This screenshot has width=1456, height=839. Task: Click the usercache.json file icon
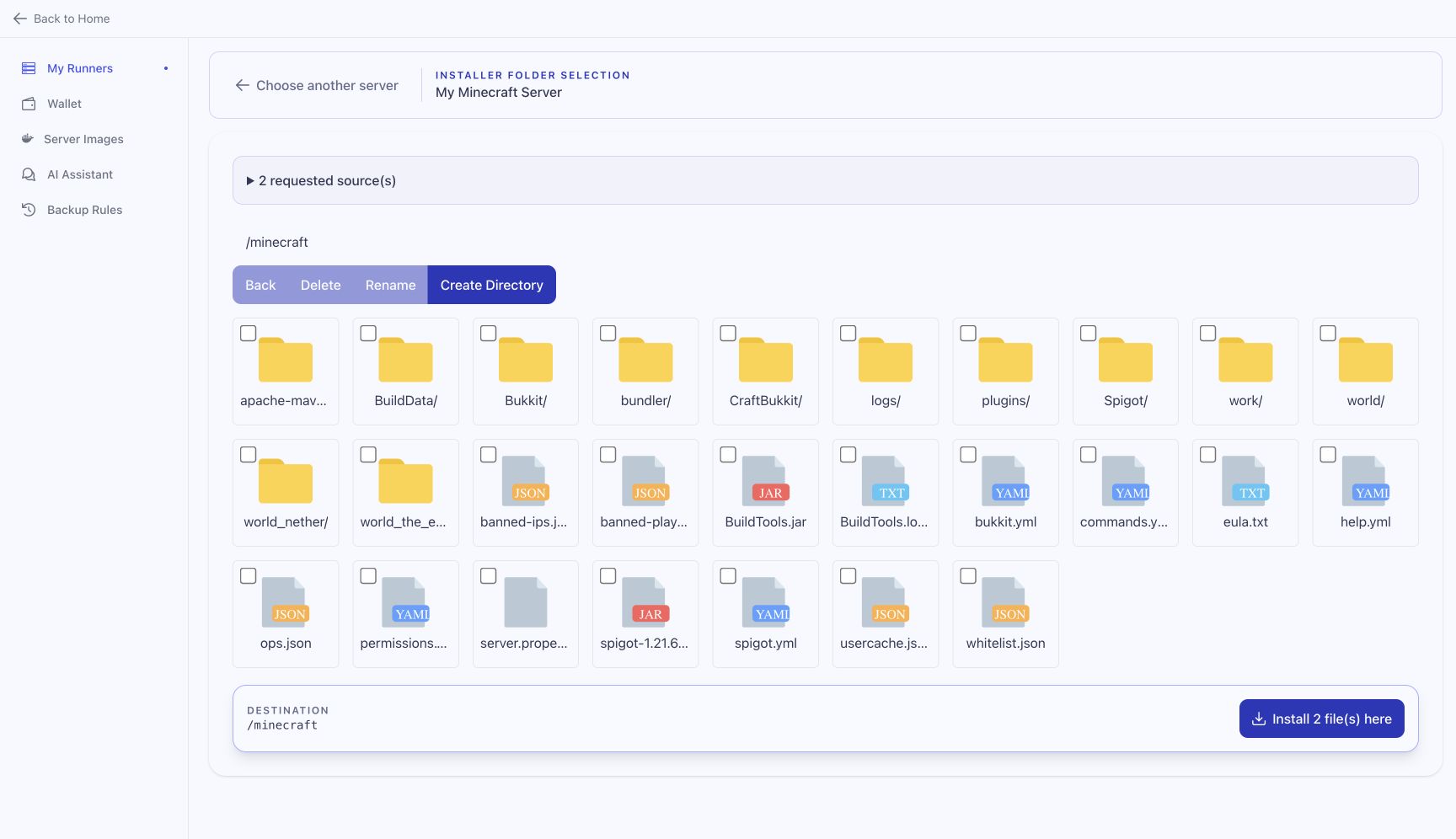[x=886, y=602]
